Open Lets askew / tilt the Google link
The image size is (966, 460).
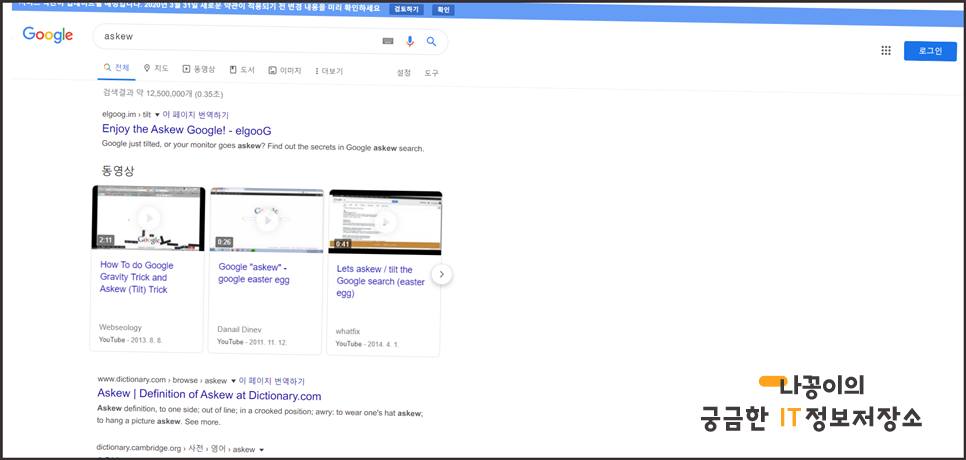point(381,281)
